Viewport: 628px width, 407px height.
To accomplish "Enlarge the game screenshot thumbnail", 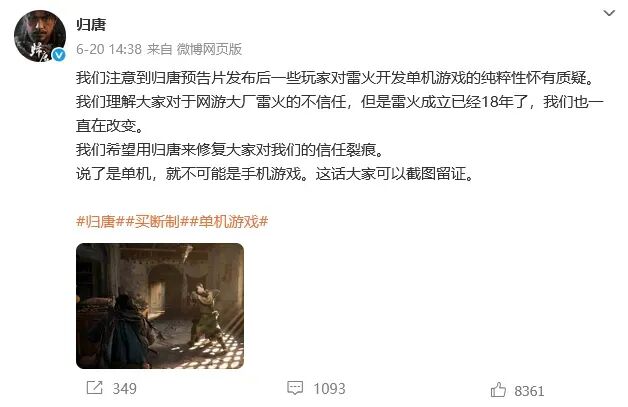I will [x=160, y=306].
